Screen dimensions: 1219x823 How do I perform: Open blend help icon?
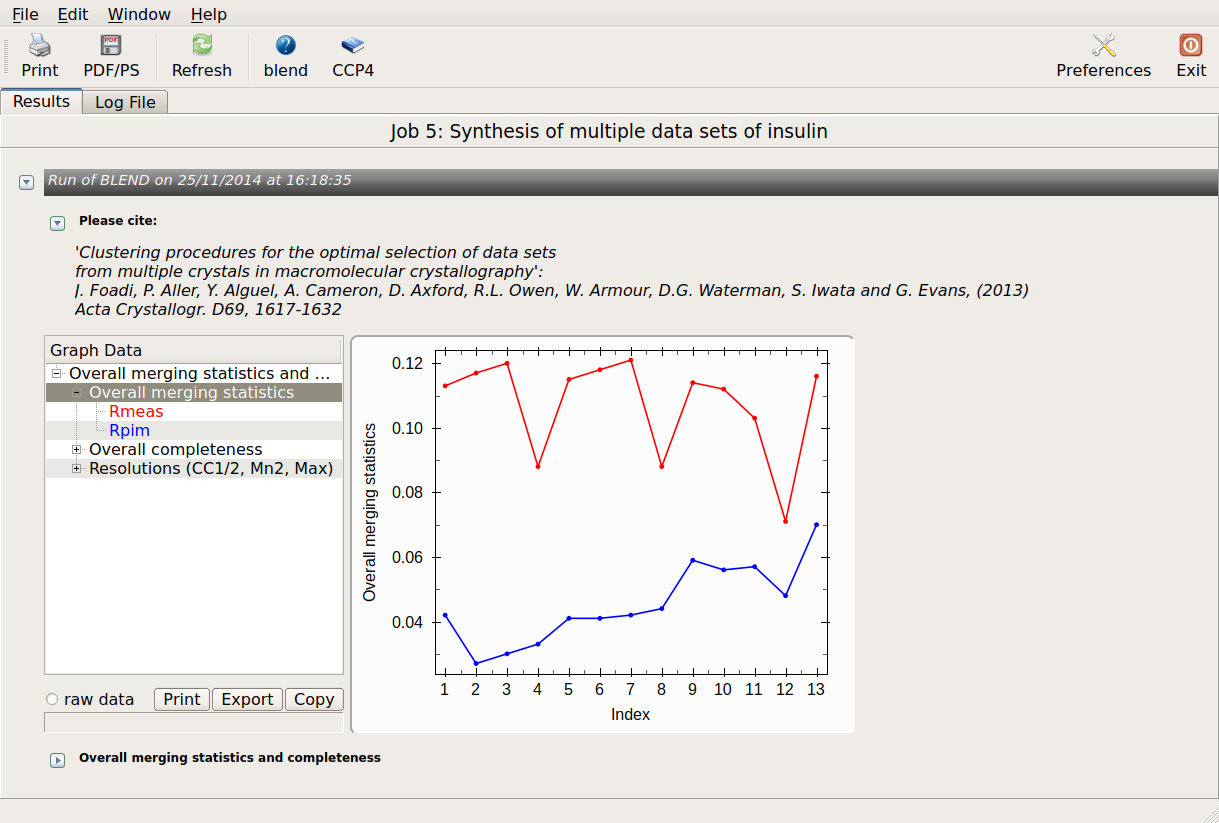click(x=285, y=46)
